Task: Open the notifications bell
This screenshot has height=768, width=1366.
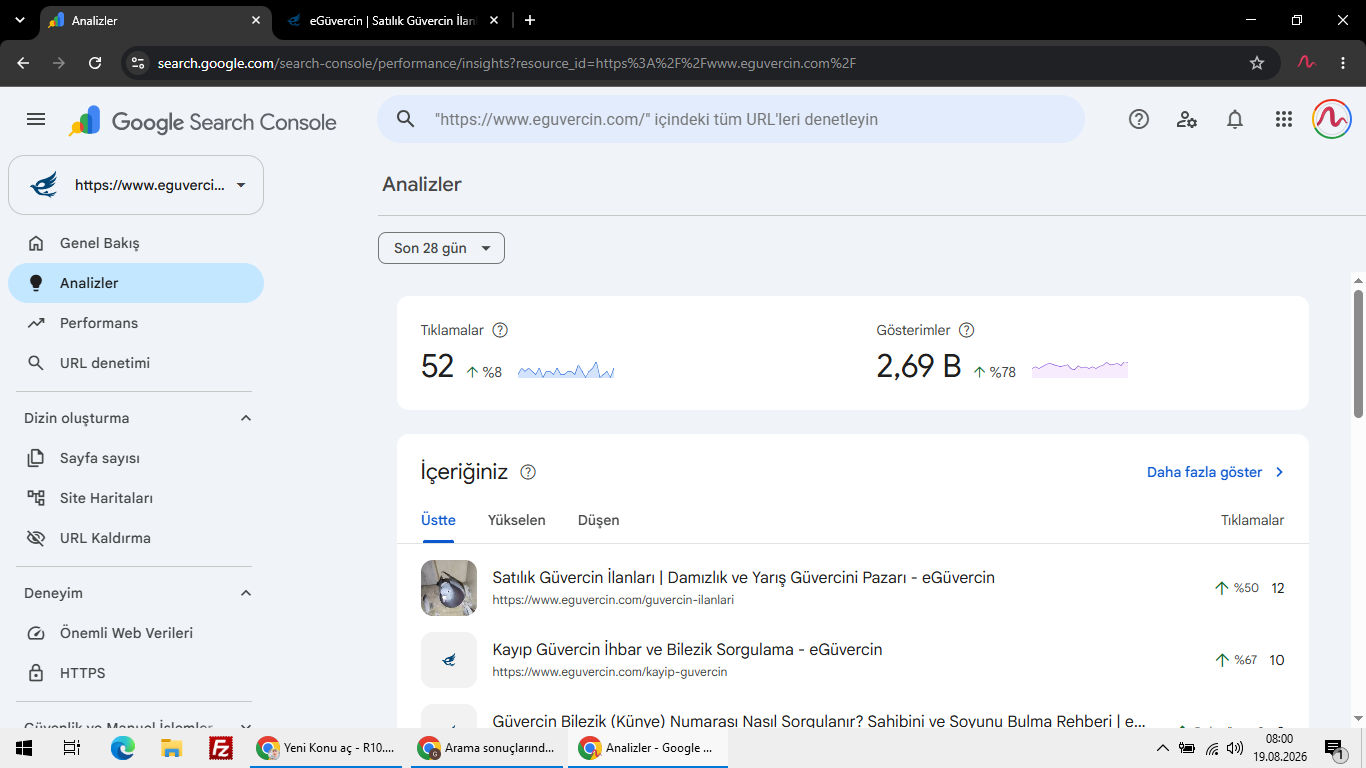Action: click(1235, 120)
